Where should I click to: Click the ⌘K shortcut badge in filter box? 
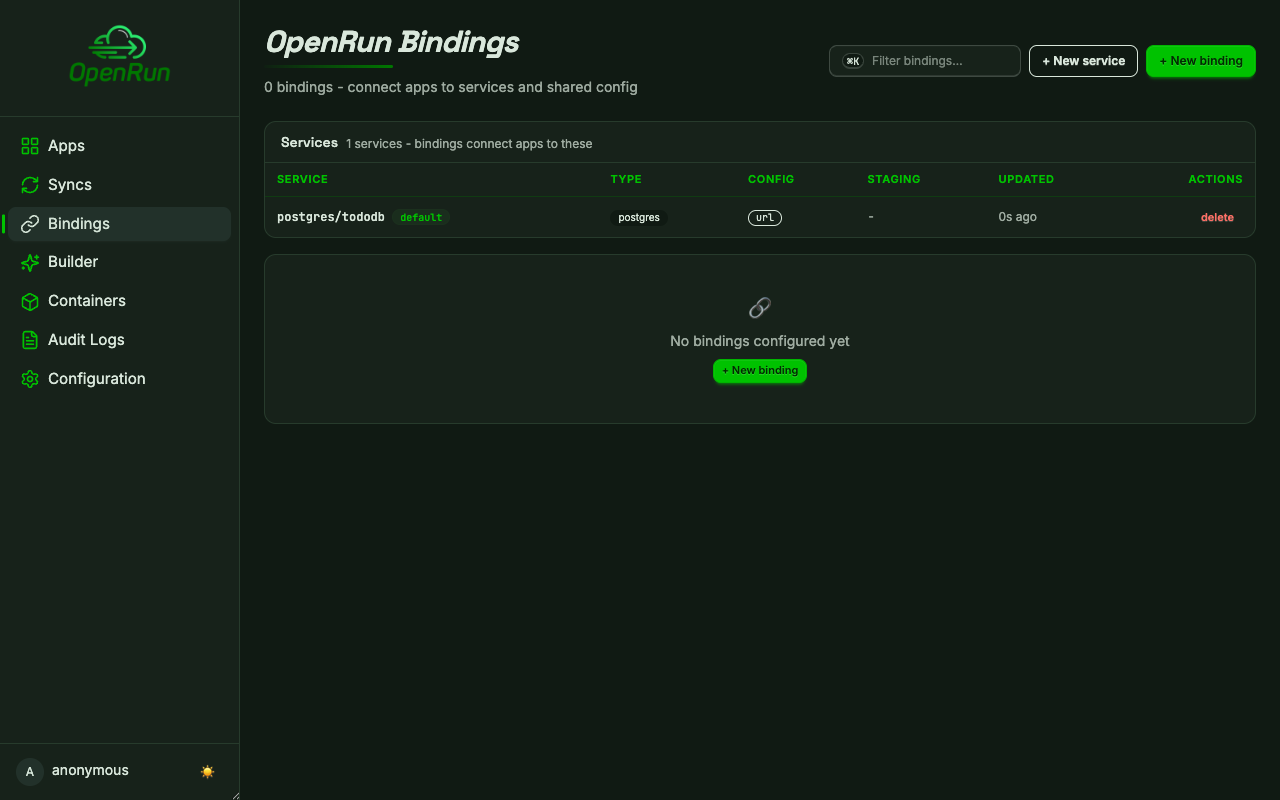click(853, 61)
